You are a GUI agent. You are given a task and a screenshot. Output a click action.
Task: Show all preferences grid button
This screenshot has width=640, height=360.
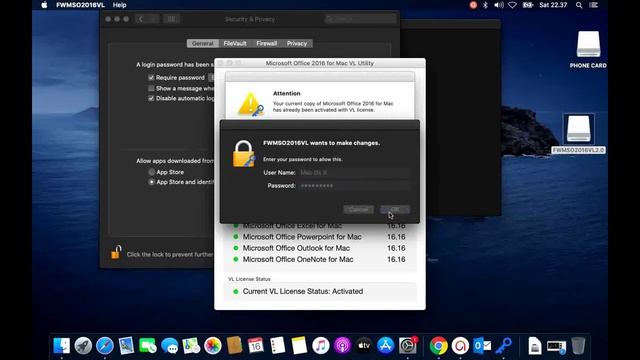pyautogui.click(x=171, y=19)
